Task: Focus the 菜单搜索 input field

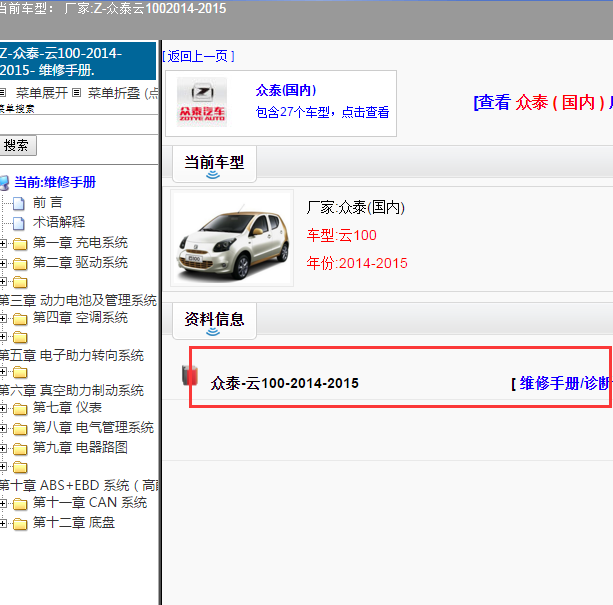Action: [78, 125]
